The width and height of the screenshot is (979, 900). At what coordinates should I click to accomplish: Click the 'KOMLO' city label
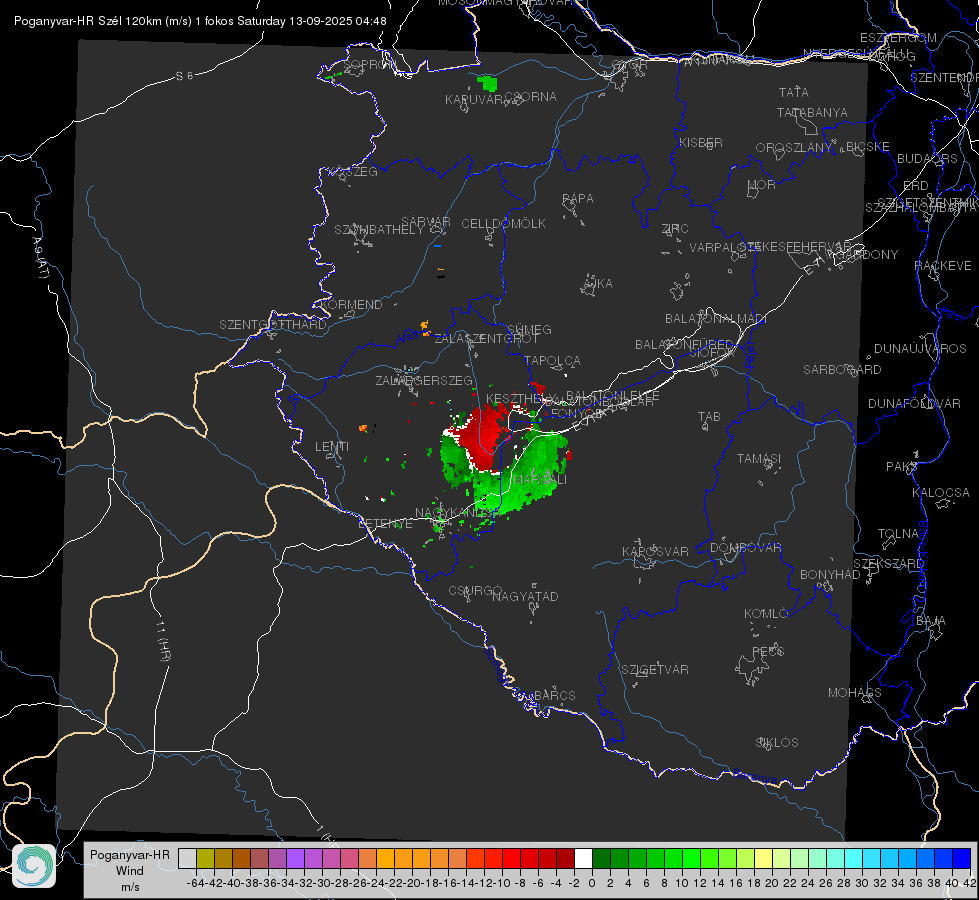pyautogui.click(x=766, y=614)
